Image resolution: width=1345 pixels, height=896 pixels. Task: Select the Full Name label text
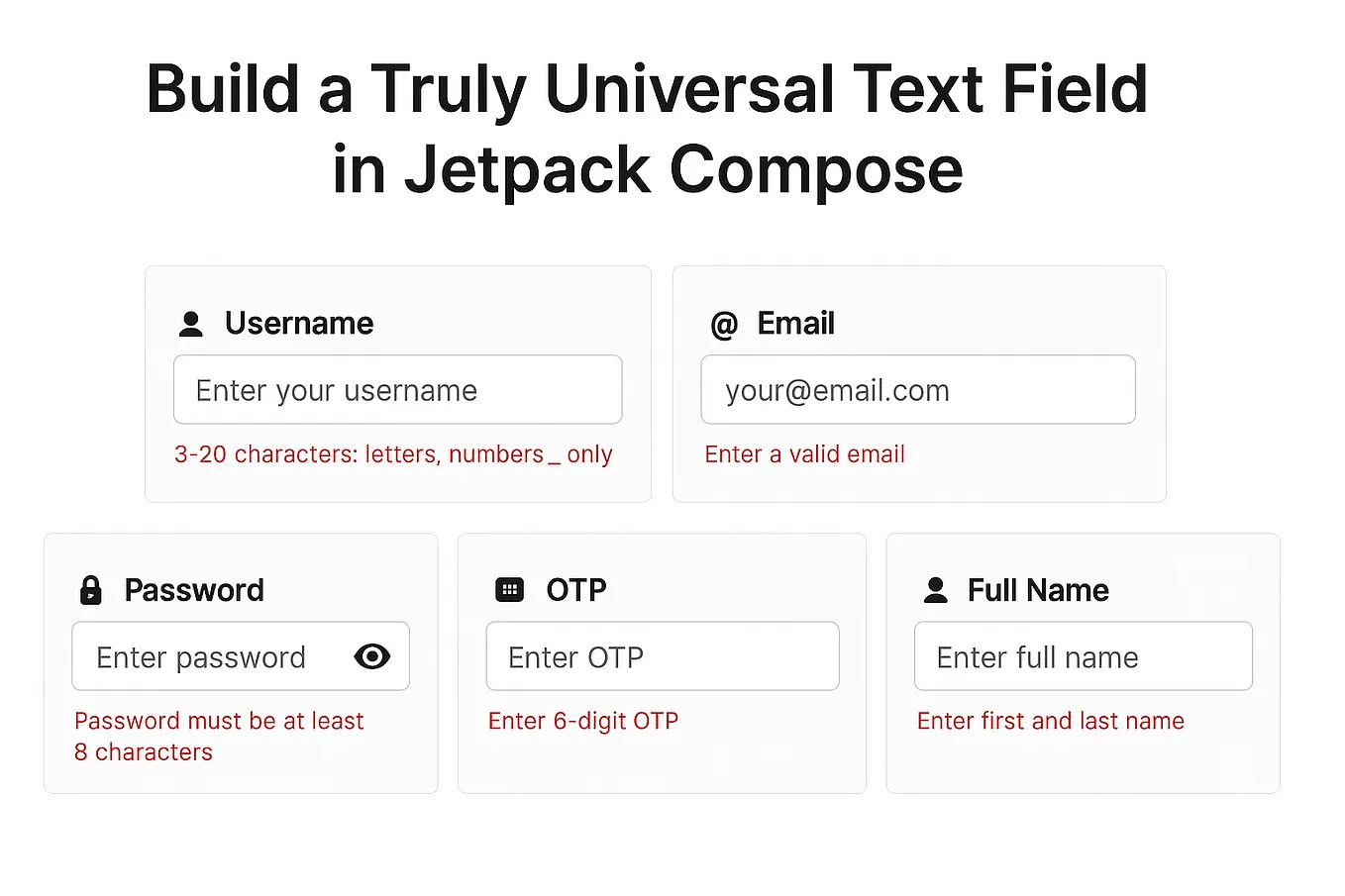[x=1038, y=591]
